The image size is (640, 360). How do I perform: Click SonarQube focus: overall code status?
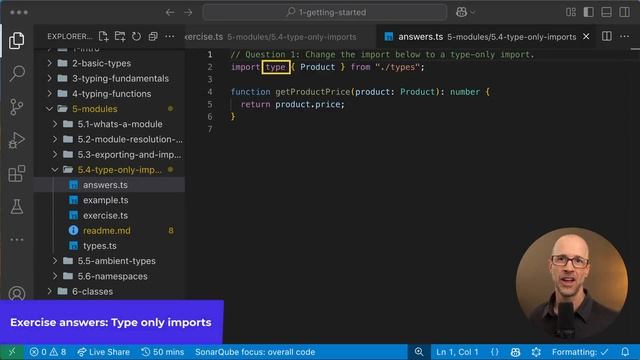pos(255,352)
